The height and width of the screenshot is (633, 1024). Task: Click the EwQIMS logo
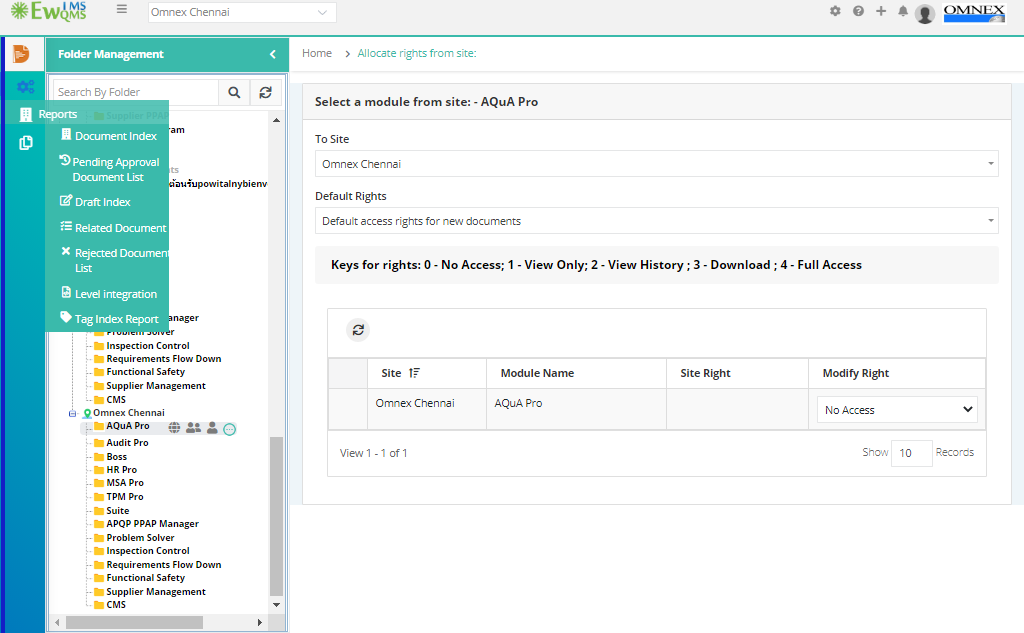coord(49,11)
